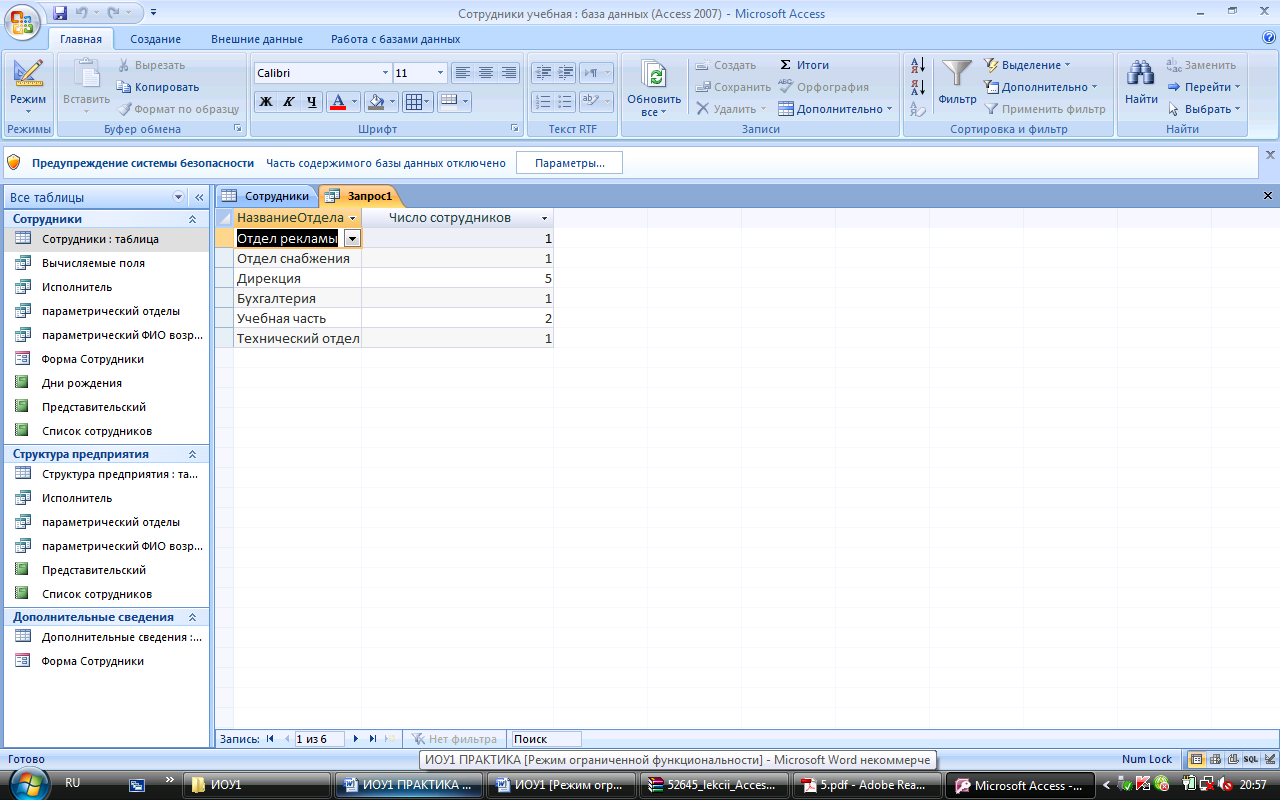Clear all sorts icon
1280x800 pixels.
click(918, 109)
